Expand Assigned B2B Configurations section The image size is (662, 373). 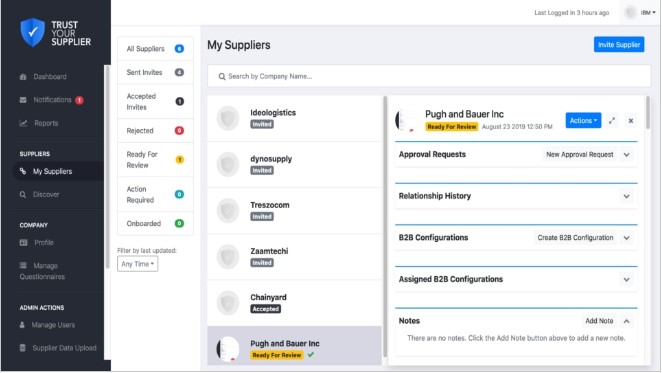point(627,280)
